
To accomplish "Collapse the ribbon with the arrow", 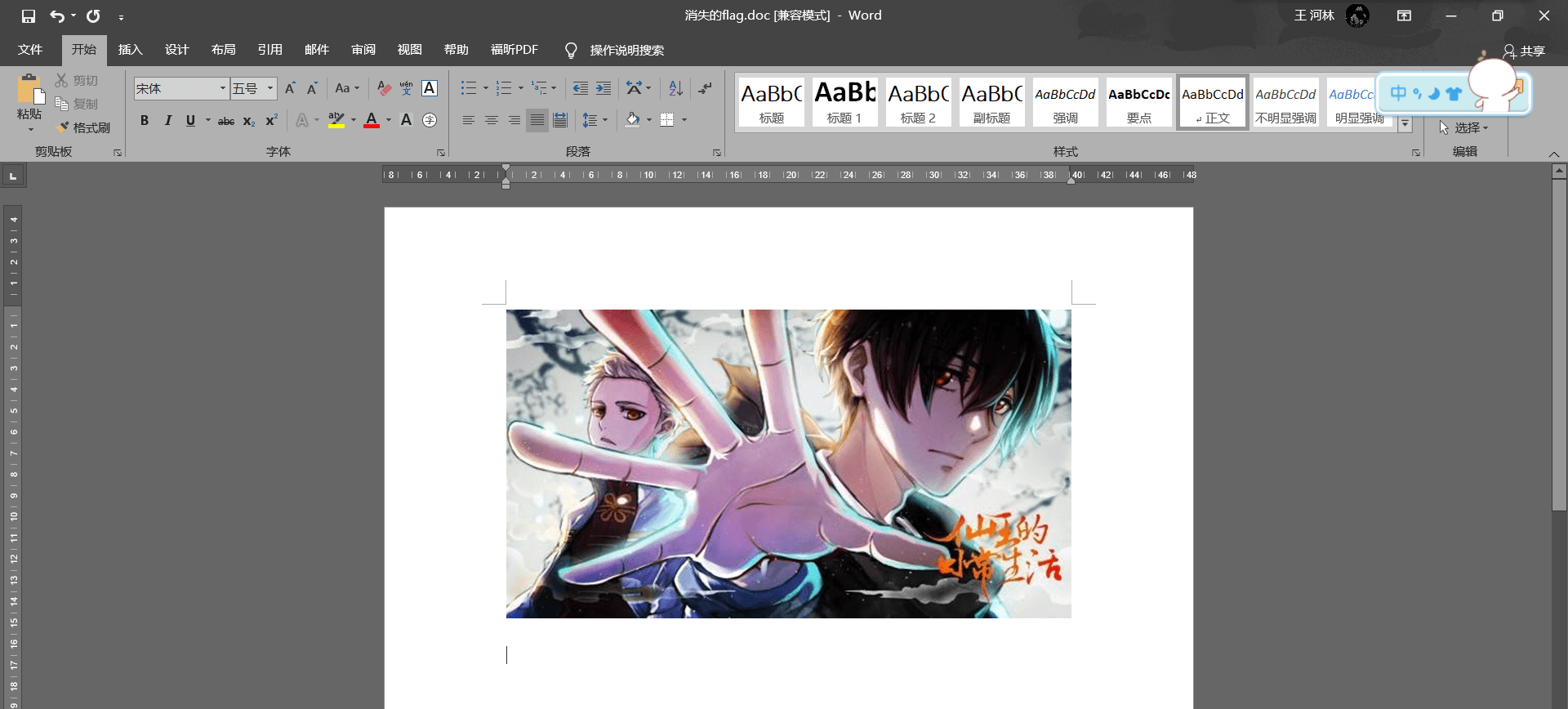I will coord(1554,154).
